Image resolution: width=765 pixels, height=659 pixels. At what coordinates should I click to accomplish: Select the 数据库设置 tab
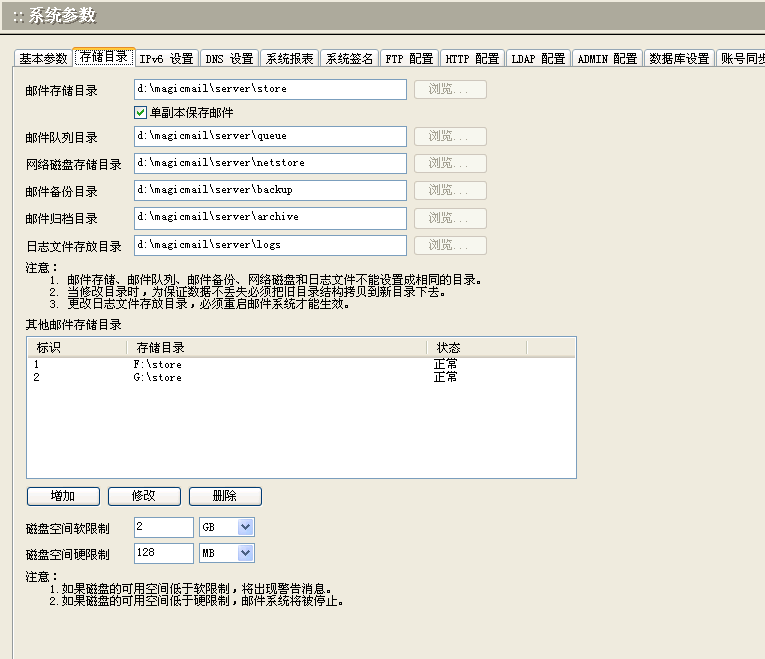point(679,59)
